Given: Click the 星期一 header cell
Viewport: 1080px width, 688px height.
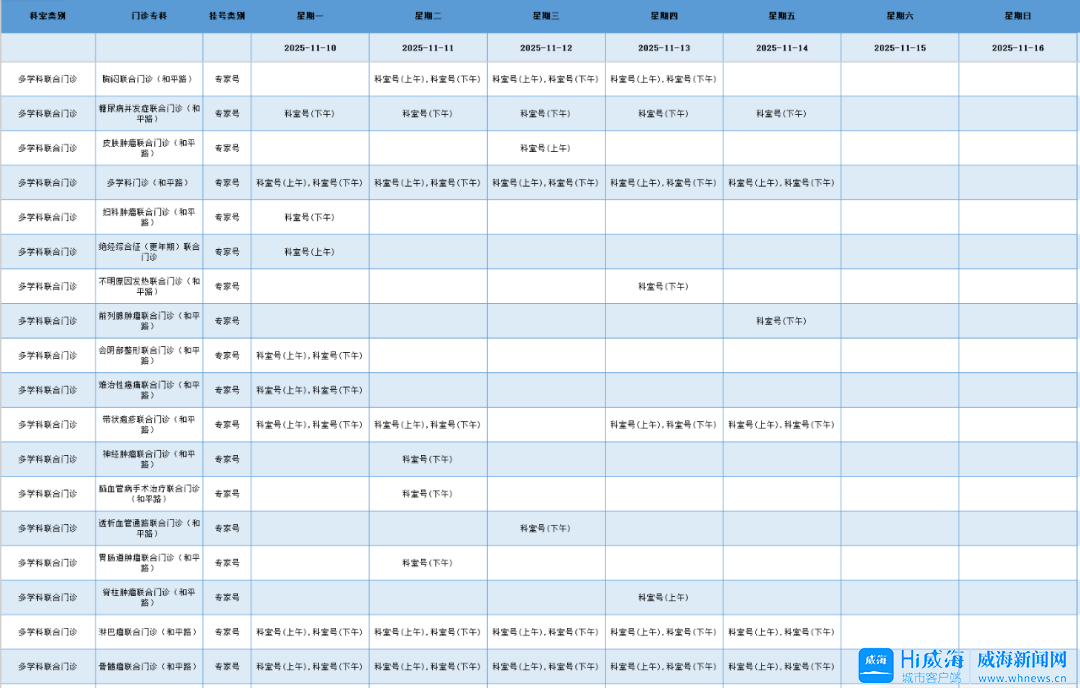Looking at the screenshot, I should click(310, 17).
